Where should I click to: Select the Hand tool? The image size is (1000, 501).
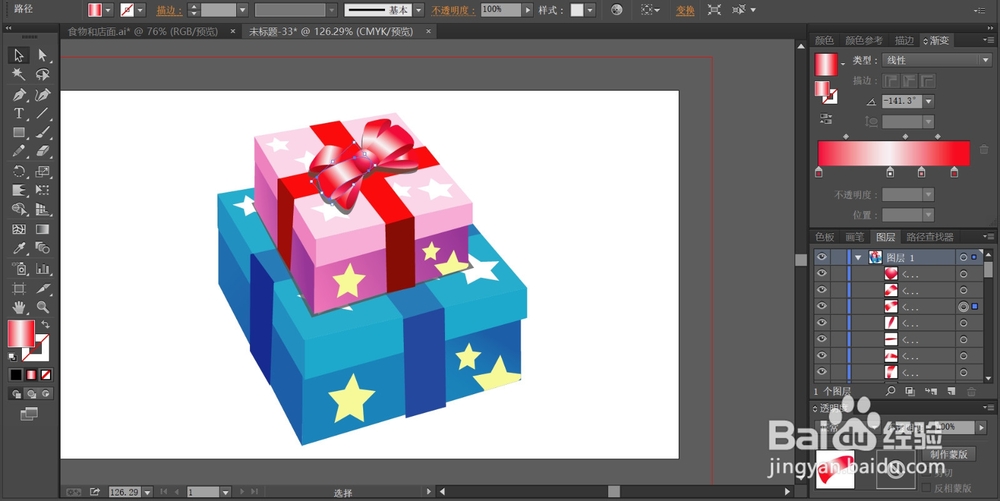click(18, 307)
